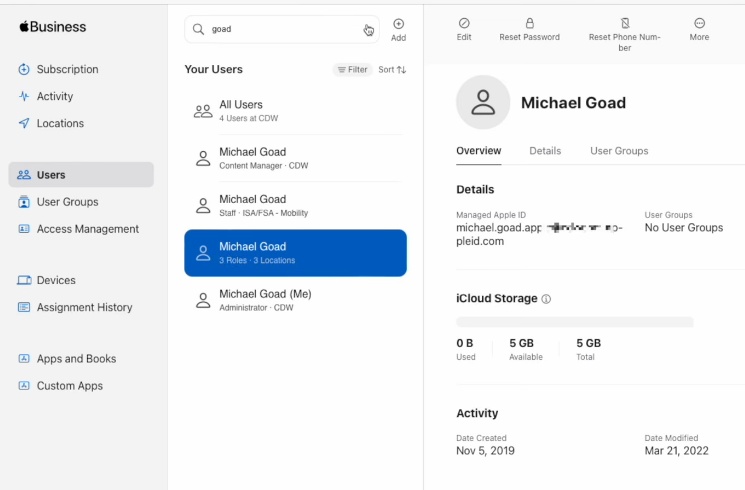The image size is (745, 490).
Task: Select Michael Goad (Me) Administrator entry
Action: click(295, 300)
